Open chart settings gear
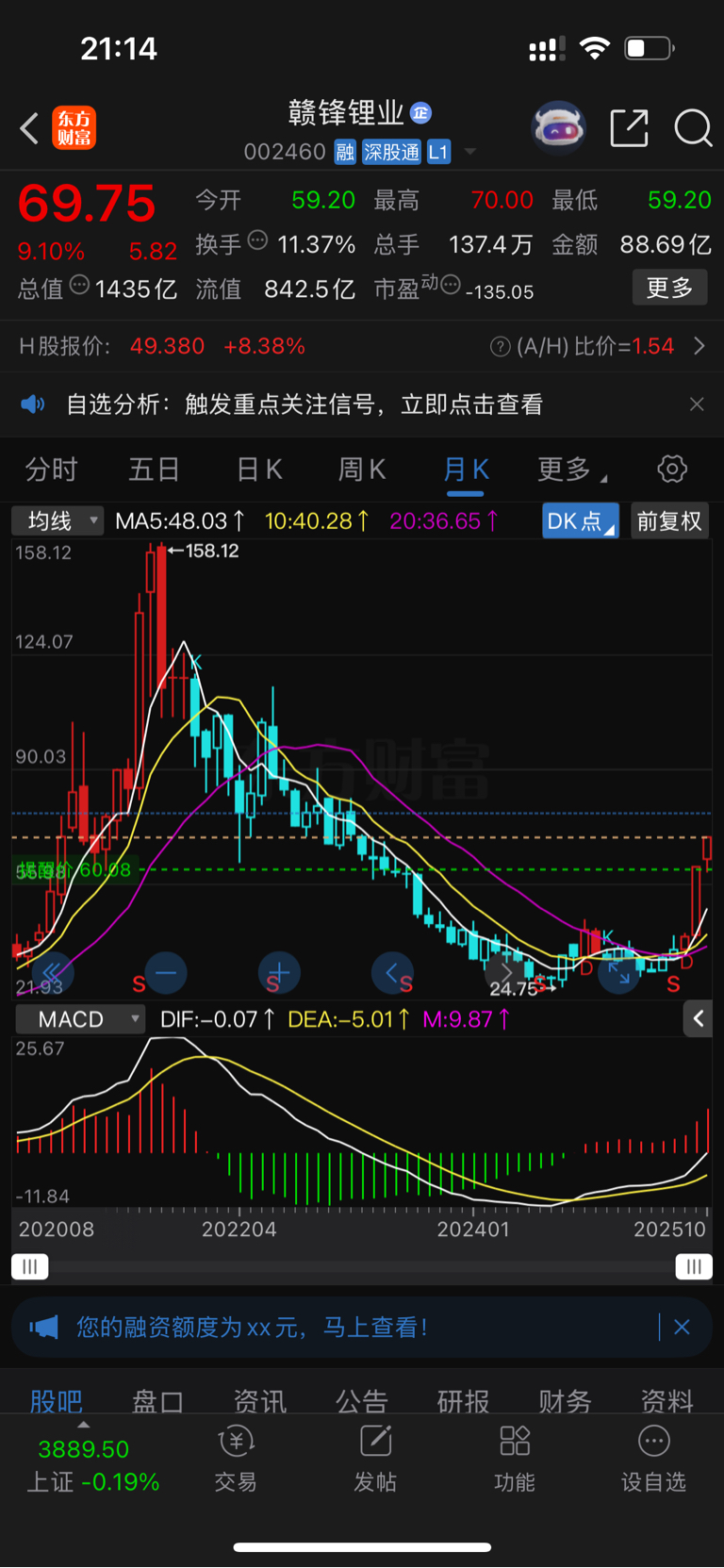This screenshot has width=724, height=1568. coord(672,469)
